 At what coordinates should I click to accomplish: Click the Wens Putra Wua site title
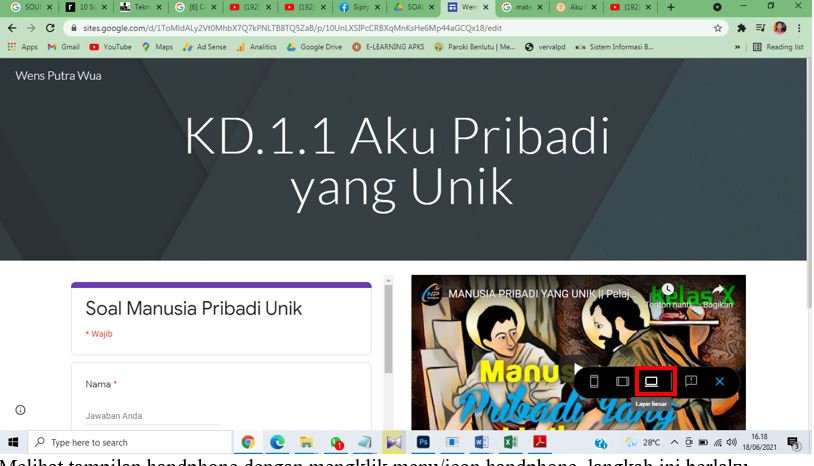(x=58, y=76)
